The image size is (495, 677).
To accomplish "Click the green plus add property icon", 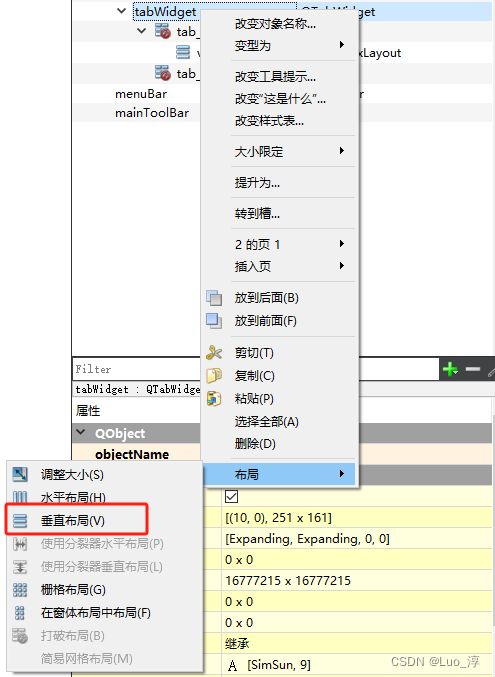I will [x=450, y=369].
